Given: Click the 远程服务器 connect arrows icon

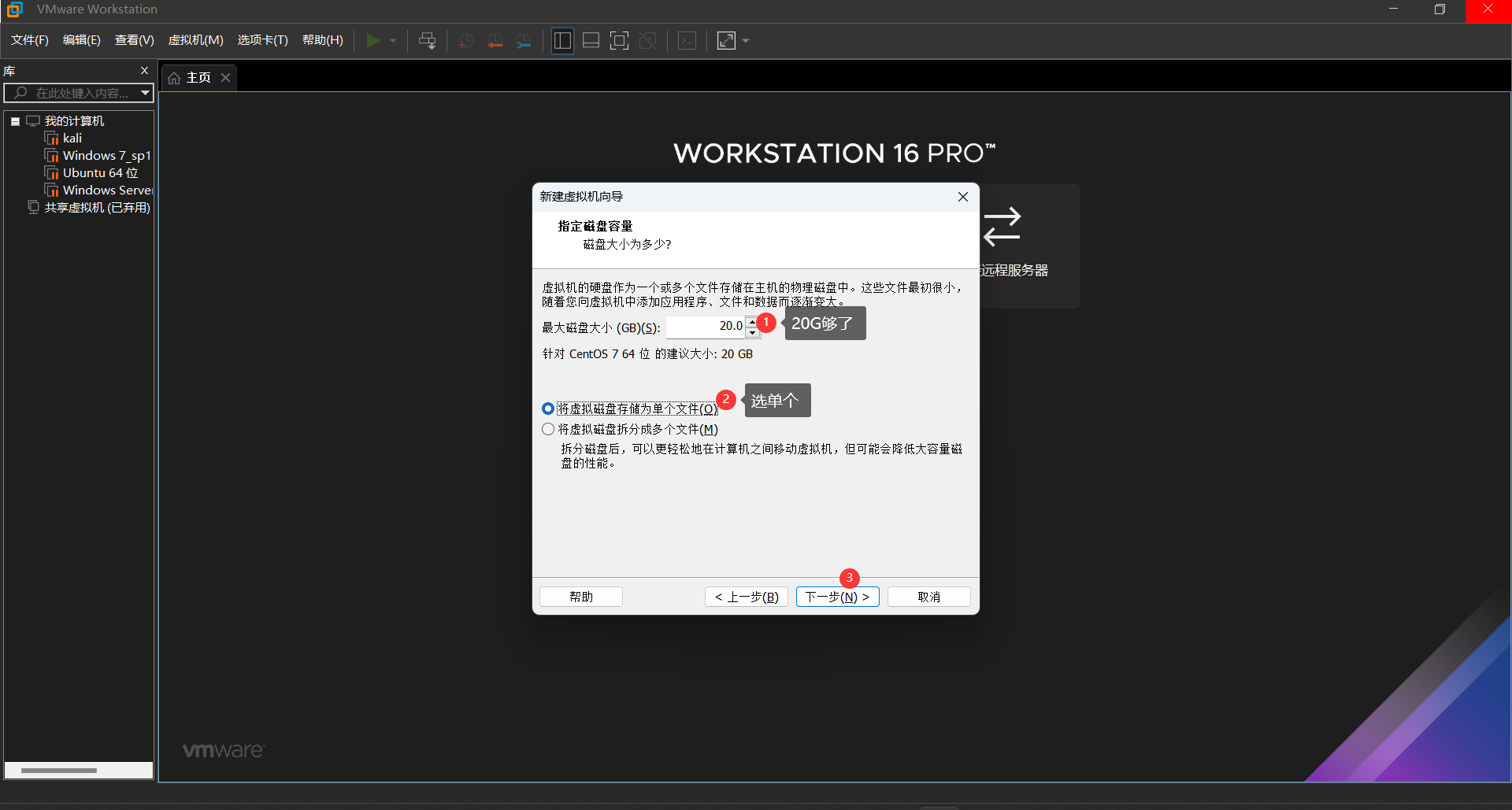Looking at the screenshot, I should [x=1002, y=227].
